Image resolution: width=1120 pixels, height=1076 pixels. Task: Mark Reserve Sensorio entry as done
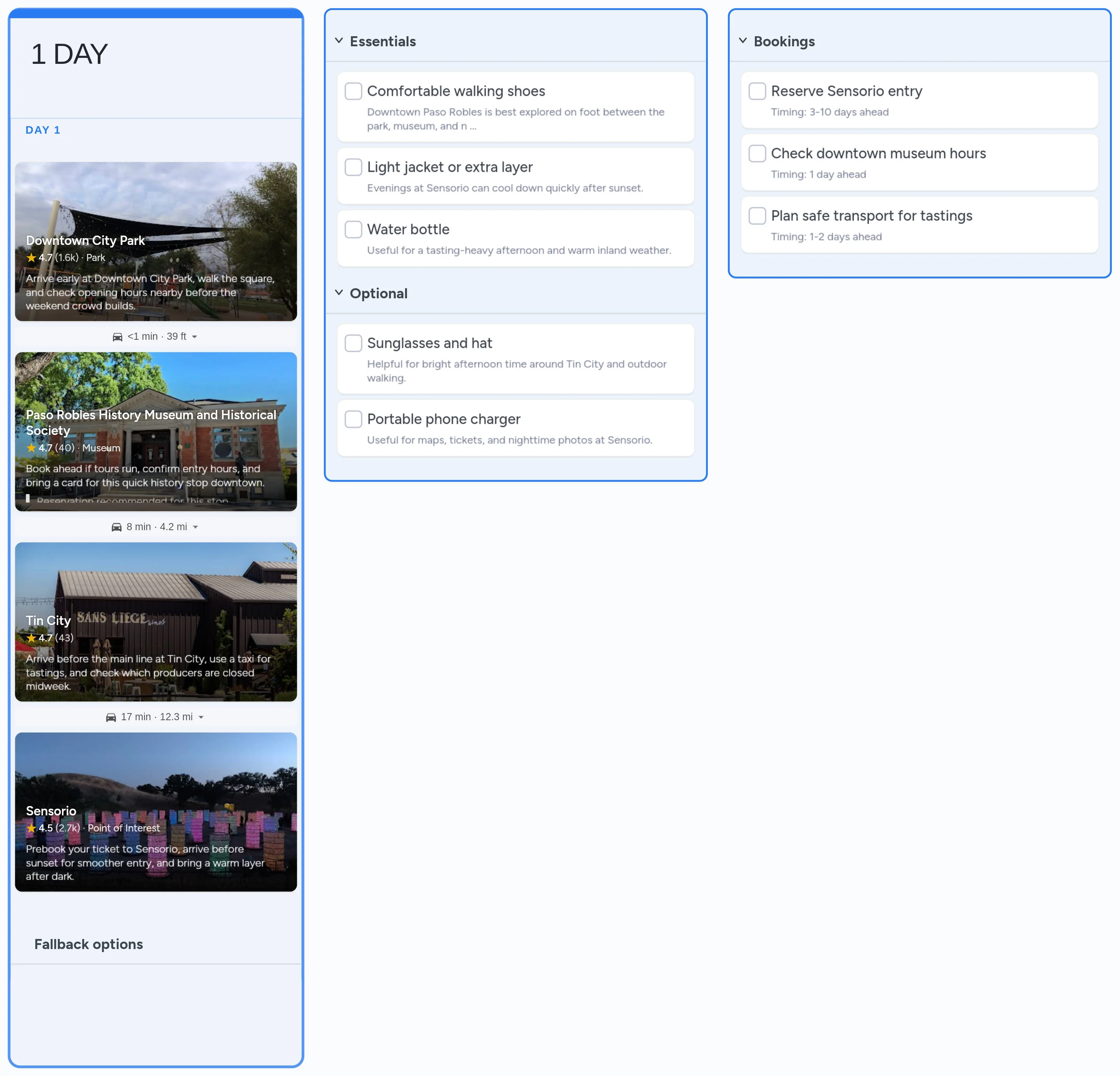pos(757,91)
